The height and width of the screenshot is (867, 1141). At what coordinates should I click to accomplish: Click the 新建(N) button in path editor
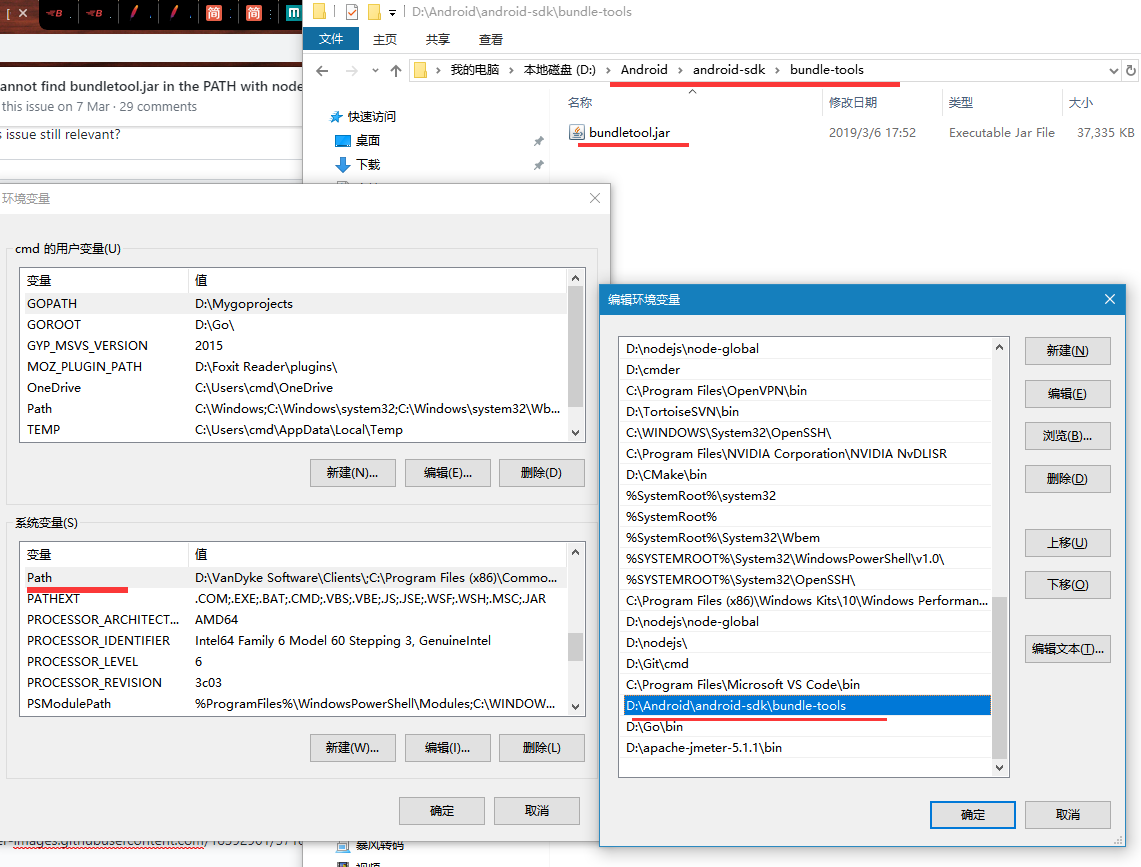point(1067,351)
